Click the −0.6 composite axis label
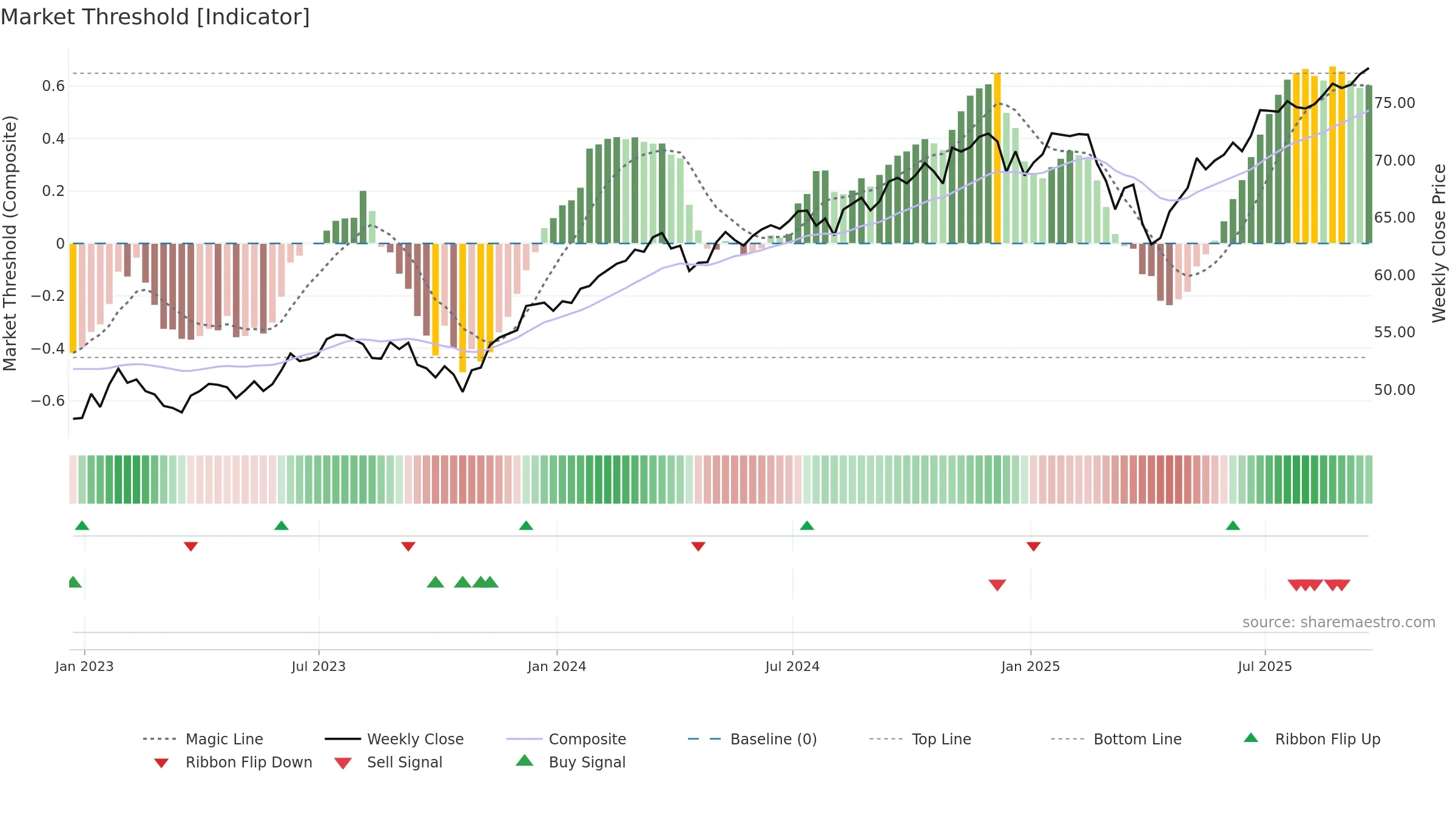 pyautogui.click(x=47, y=401)
